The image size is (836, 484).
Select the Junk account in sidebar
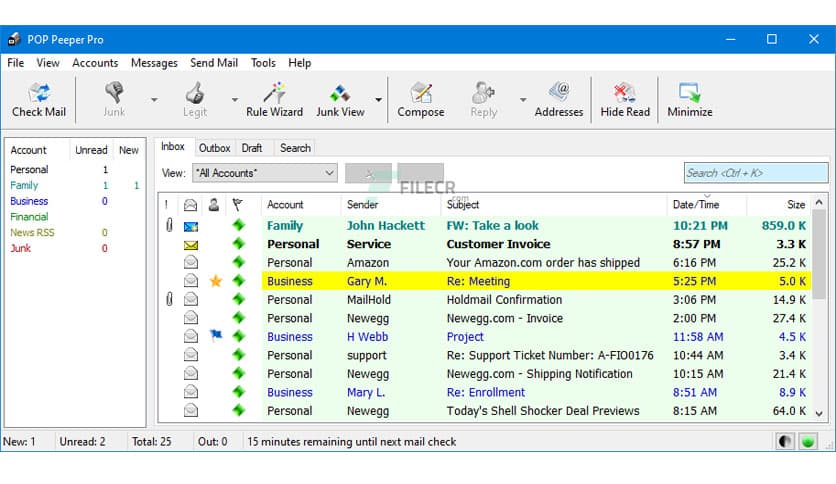[x=20, y=248]
